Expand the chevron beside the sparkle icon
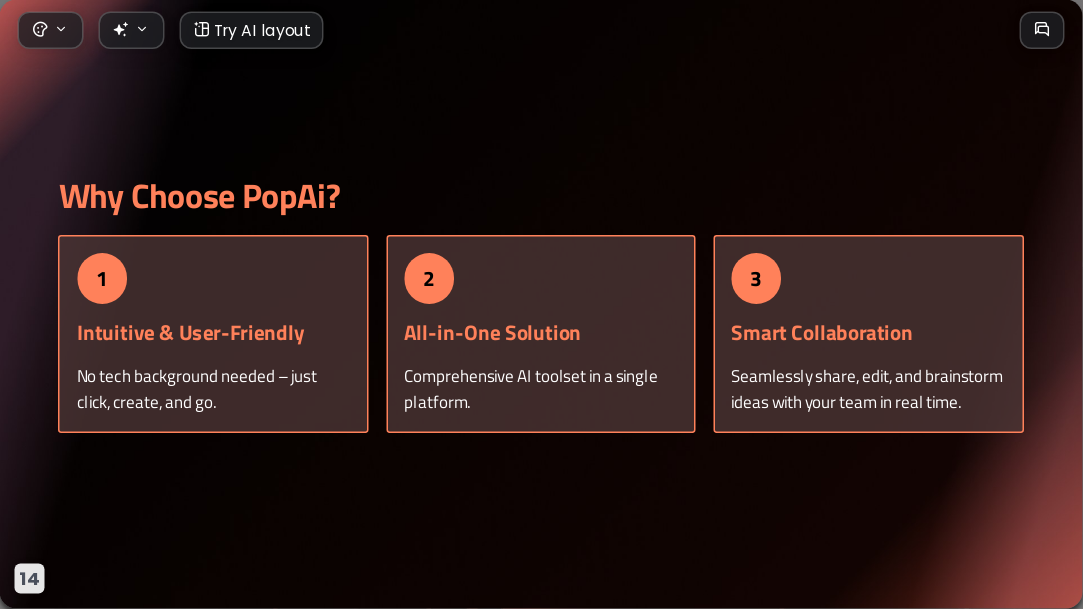 click(x=142, y=30)
